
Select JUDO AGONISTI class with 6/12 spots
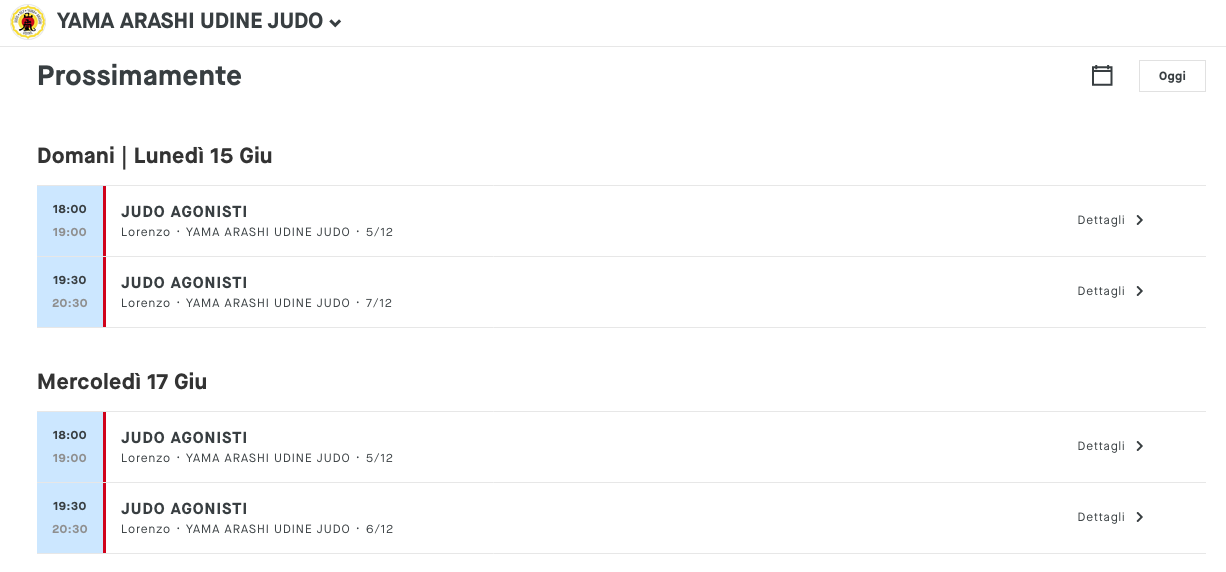184,509
